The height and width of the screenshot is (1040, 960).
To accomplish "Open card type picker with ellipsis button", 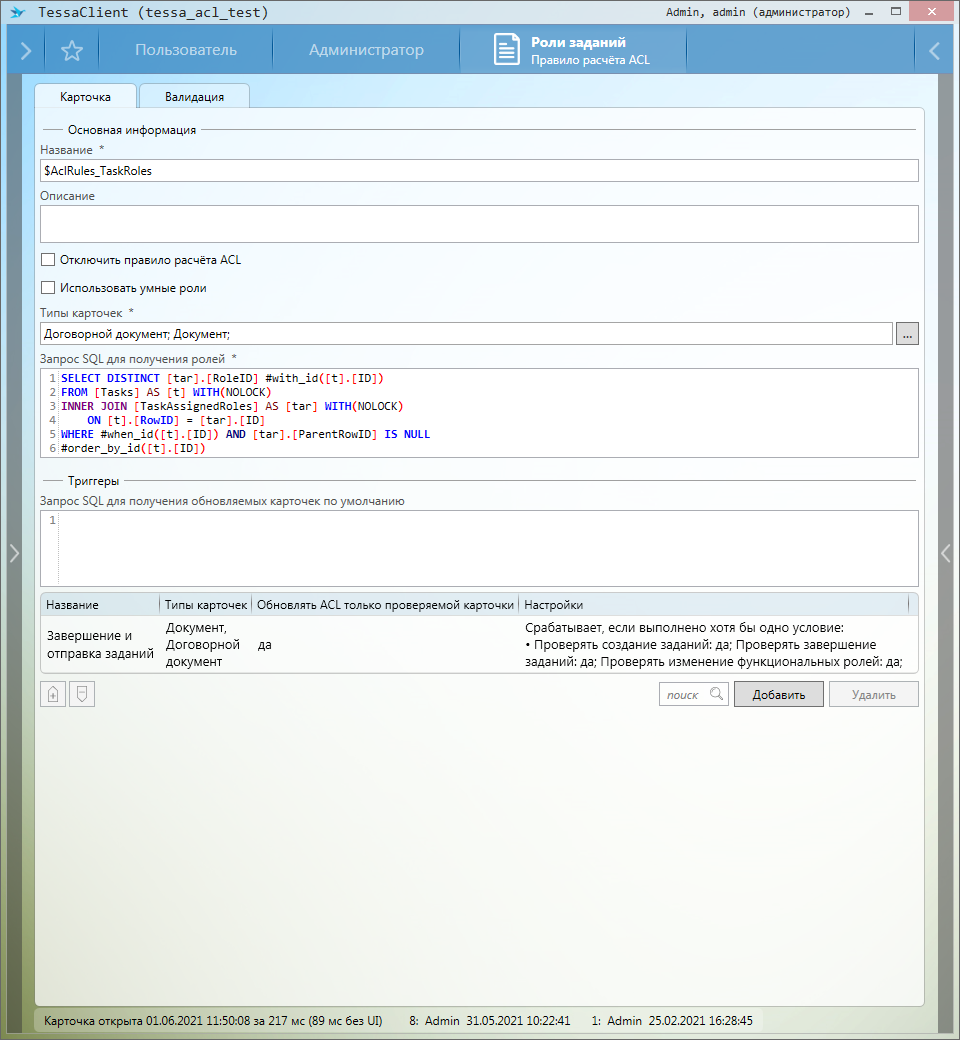I will [x=907, y=334].
